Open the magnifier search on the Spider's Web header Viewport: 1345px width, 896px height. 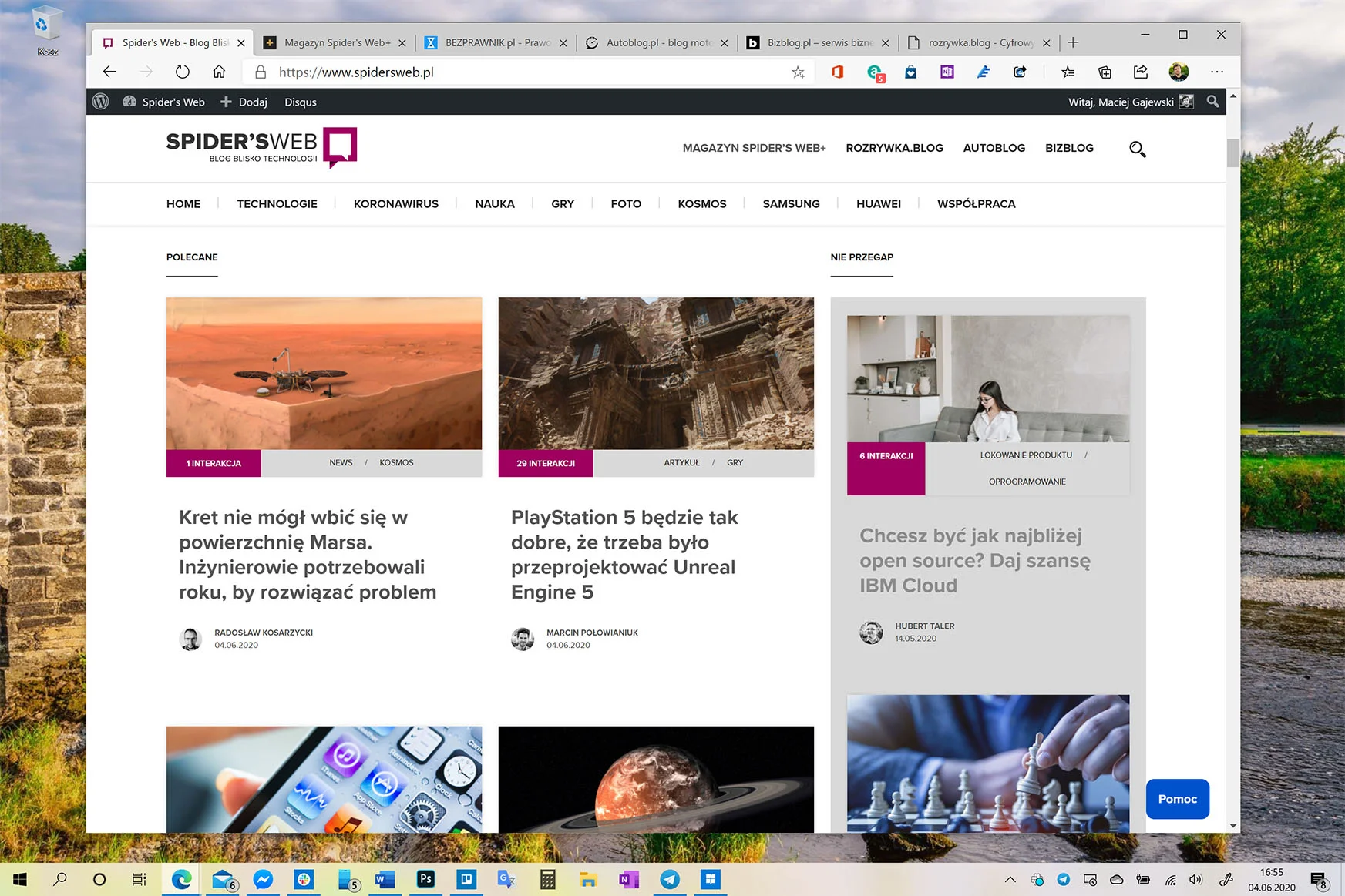point(1137,149)
